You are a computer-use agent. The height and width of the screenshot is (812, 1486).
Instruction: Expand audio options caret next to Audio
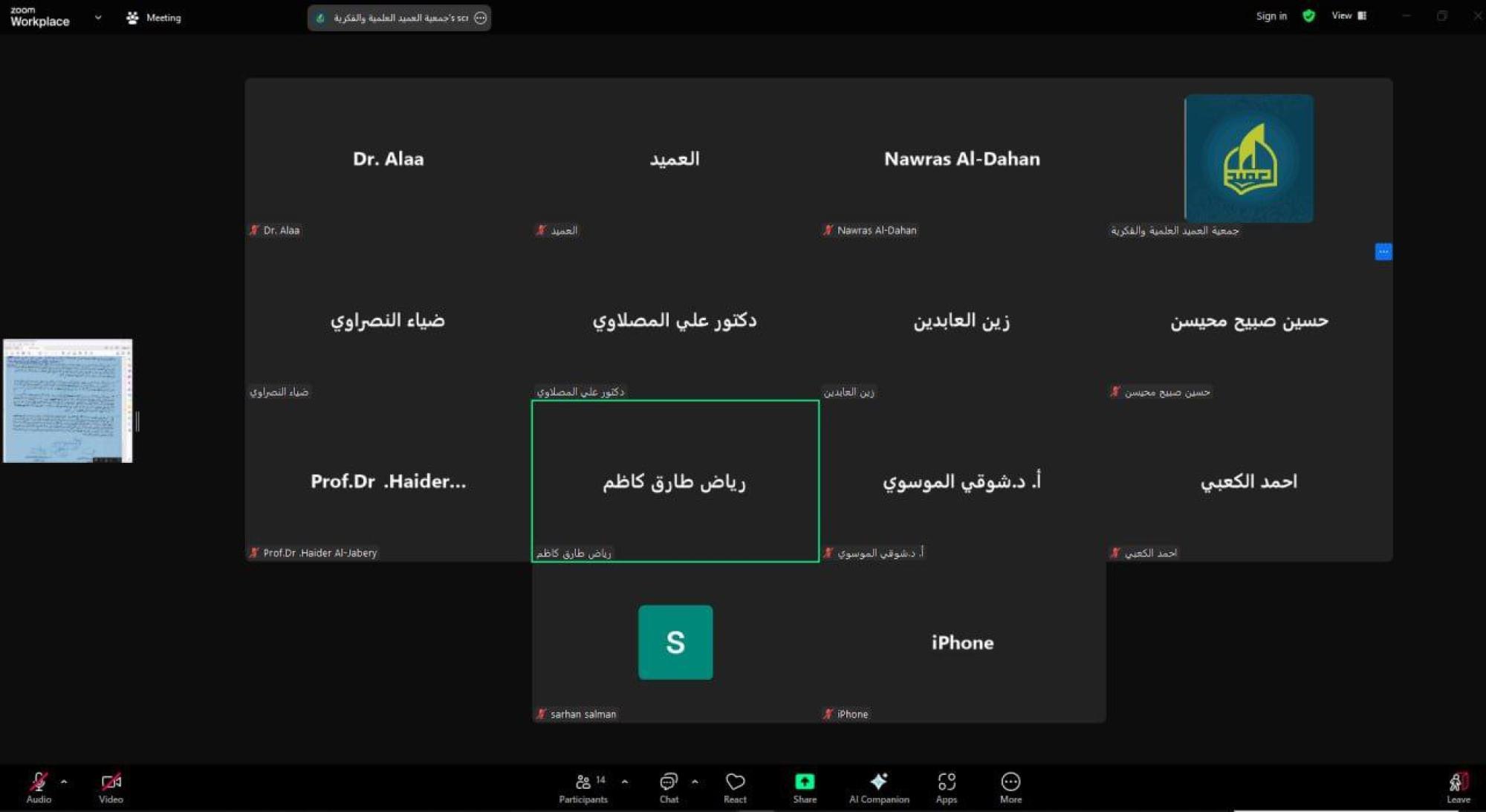point(64,782)
